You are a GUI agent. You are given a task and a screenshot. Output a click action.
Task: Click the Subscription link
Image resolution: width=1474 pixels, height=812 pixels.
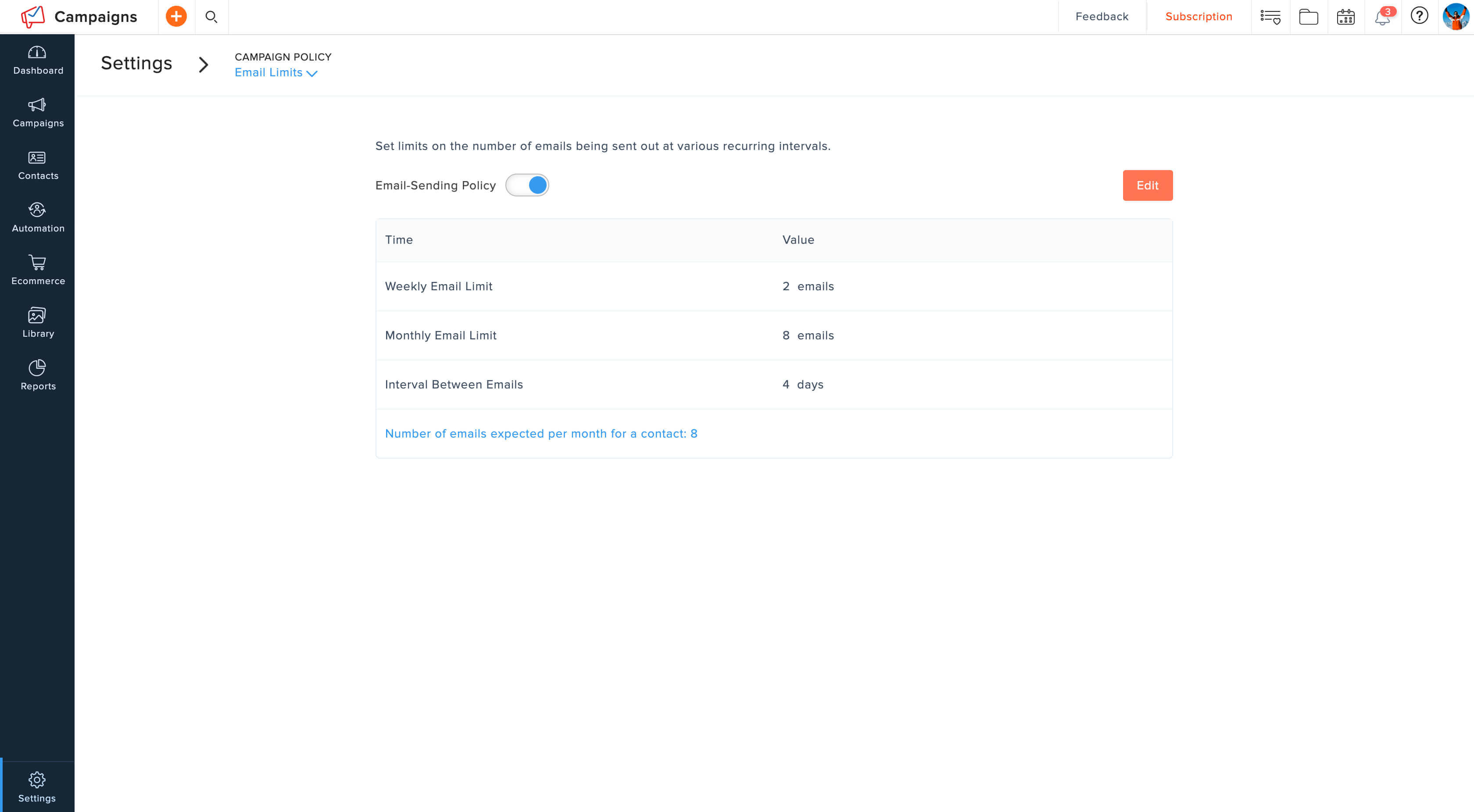click(x=1198, y=17)
